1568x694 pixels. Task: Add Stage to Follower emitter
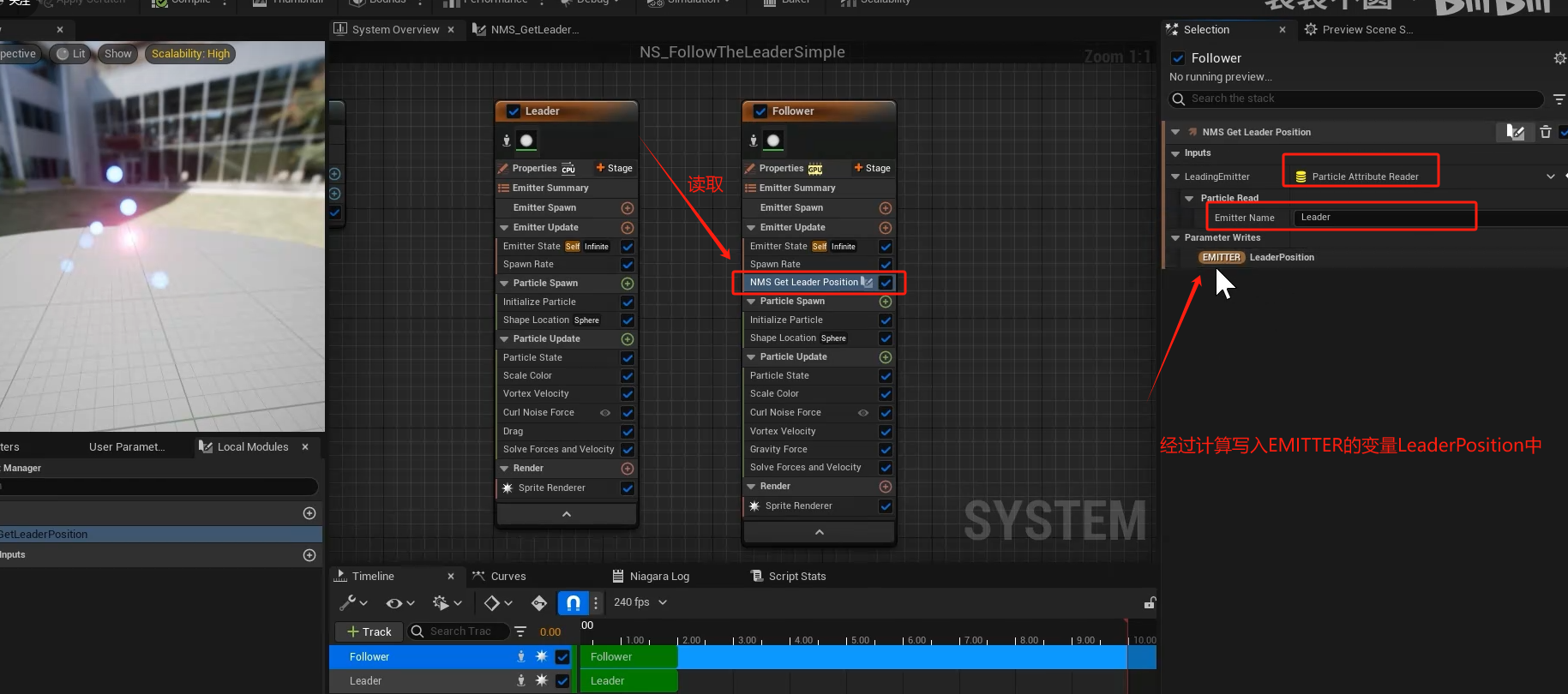[x=872, y=169]
